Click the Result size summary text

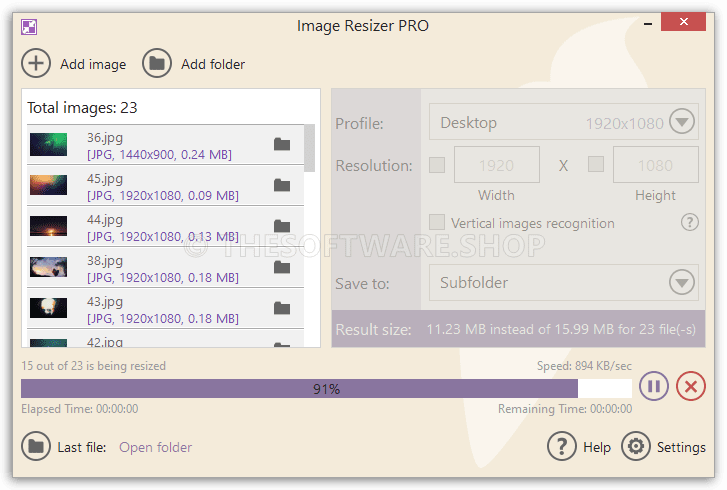pyautogui.click(x=561, y=329)
